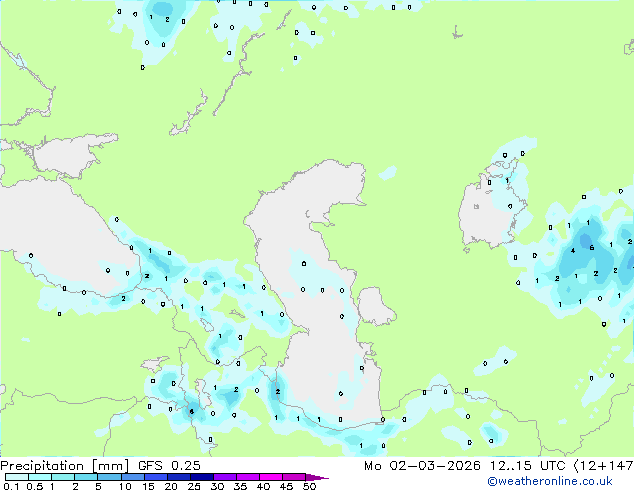Image resolution: width=634 pixels, height=490 pixels.
Task: Select the 'GFS 0.25' model label
Action: (x=169, y=466)
